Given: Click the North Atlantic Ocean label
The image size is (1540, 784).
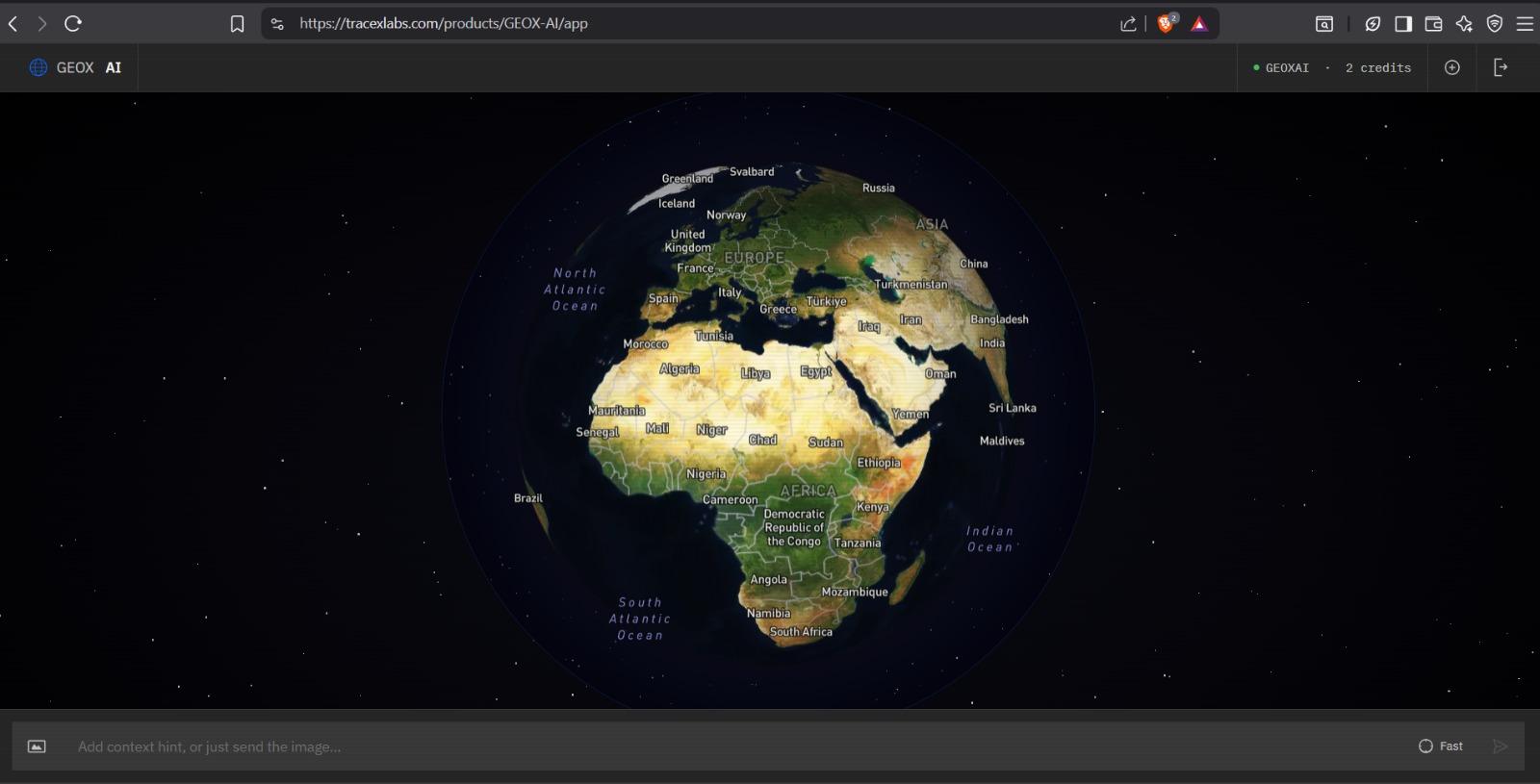Looking at the screenshot, I should tap(576, 290).
